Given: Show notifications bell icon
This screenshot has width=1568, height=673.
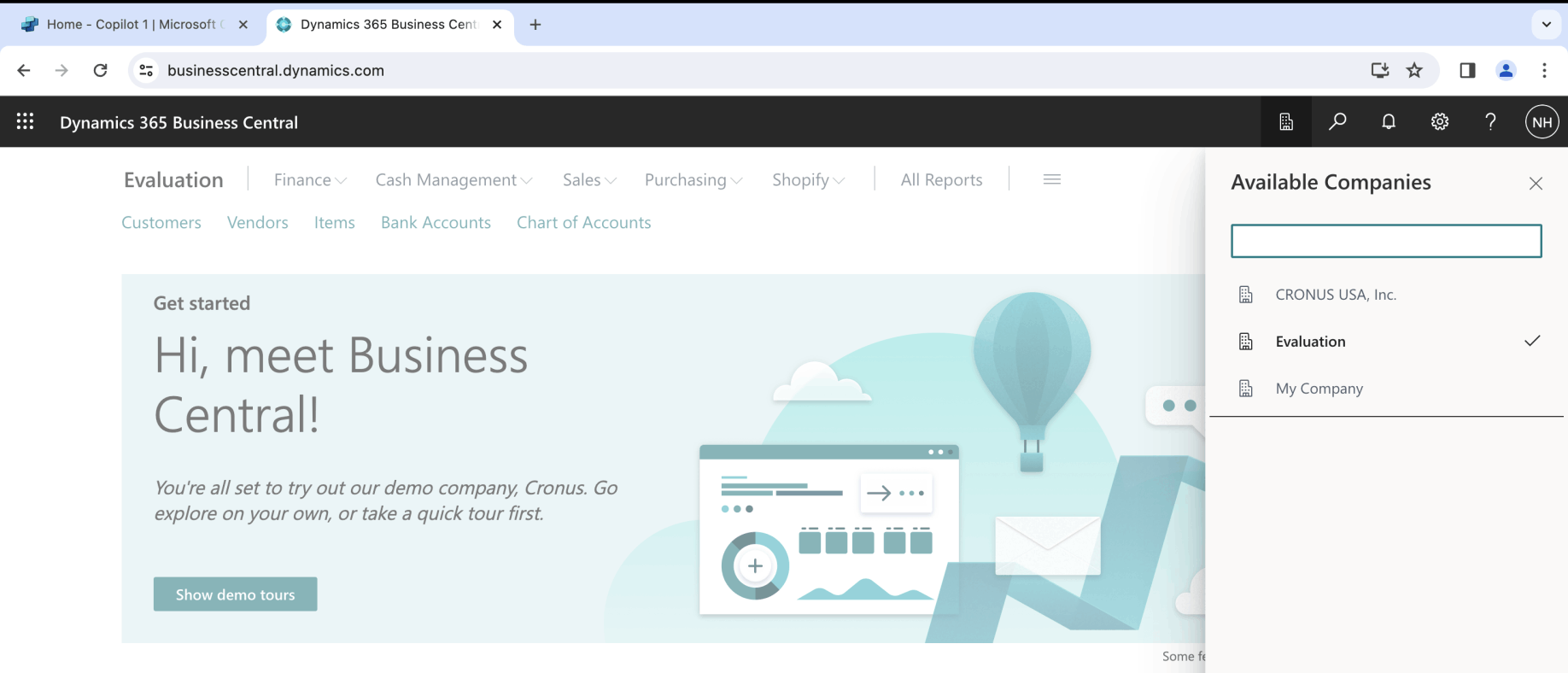Looking at the screenshot, I should point(1389,122).
